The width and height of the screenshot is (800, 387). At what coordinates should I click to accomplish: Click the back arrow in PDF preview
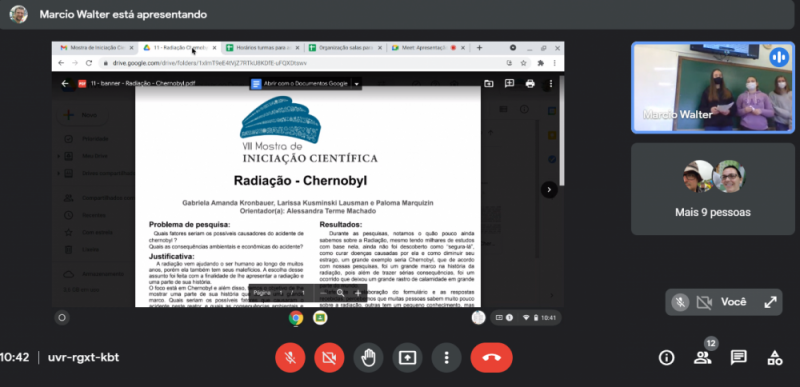65,84
